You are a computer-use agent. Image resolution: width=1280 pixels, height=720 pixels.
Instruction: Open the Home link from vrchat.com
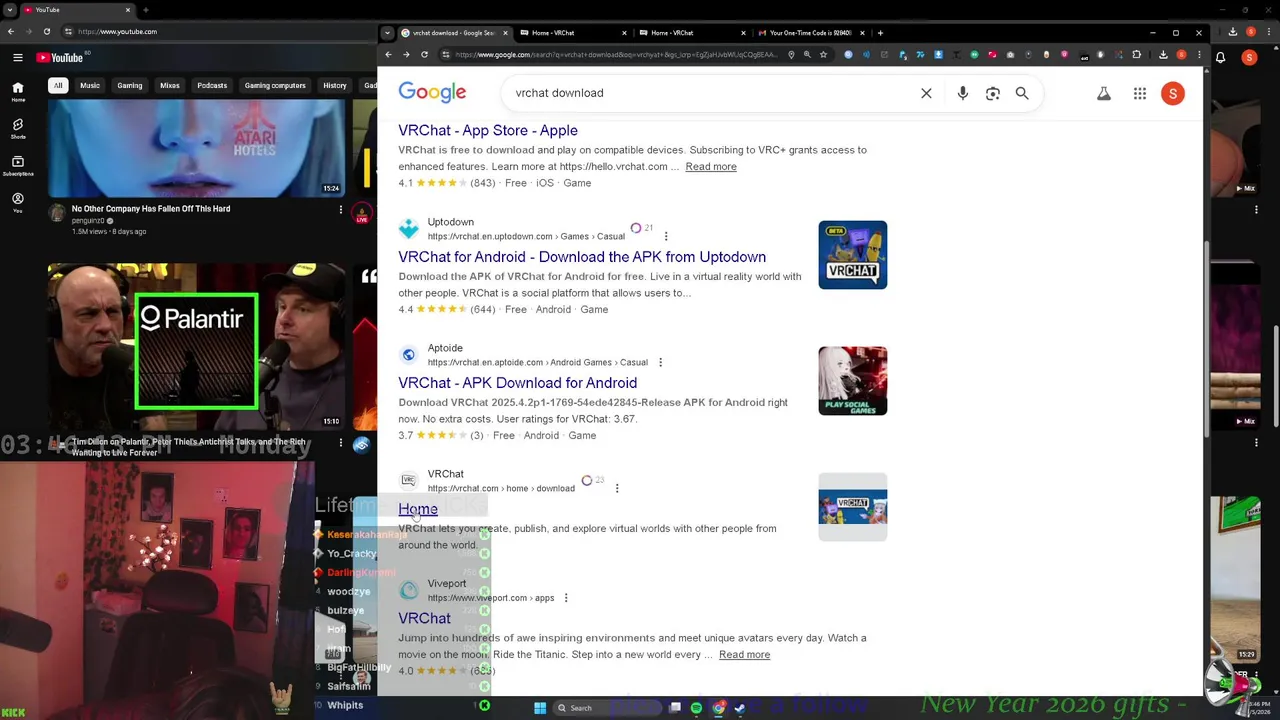pyautogui.click(x=418, y=509)
